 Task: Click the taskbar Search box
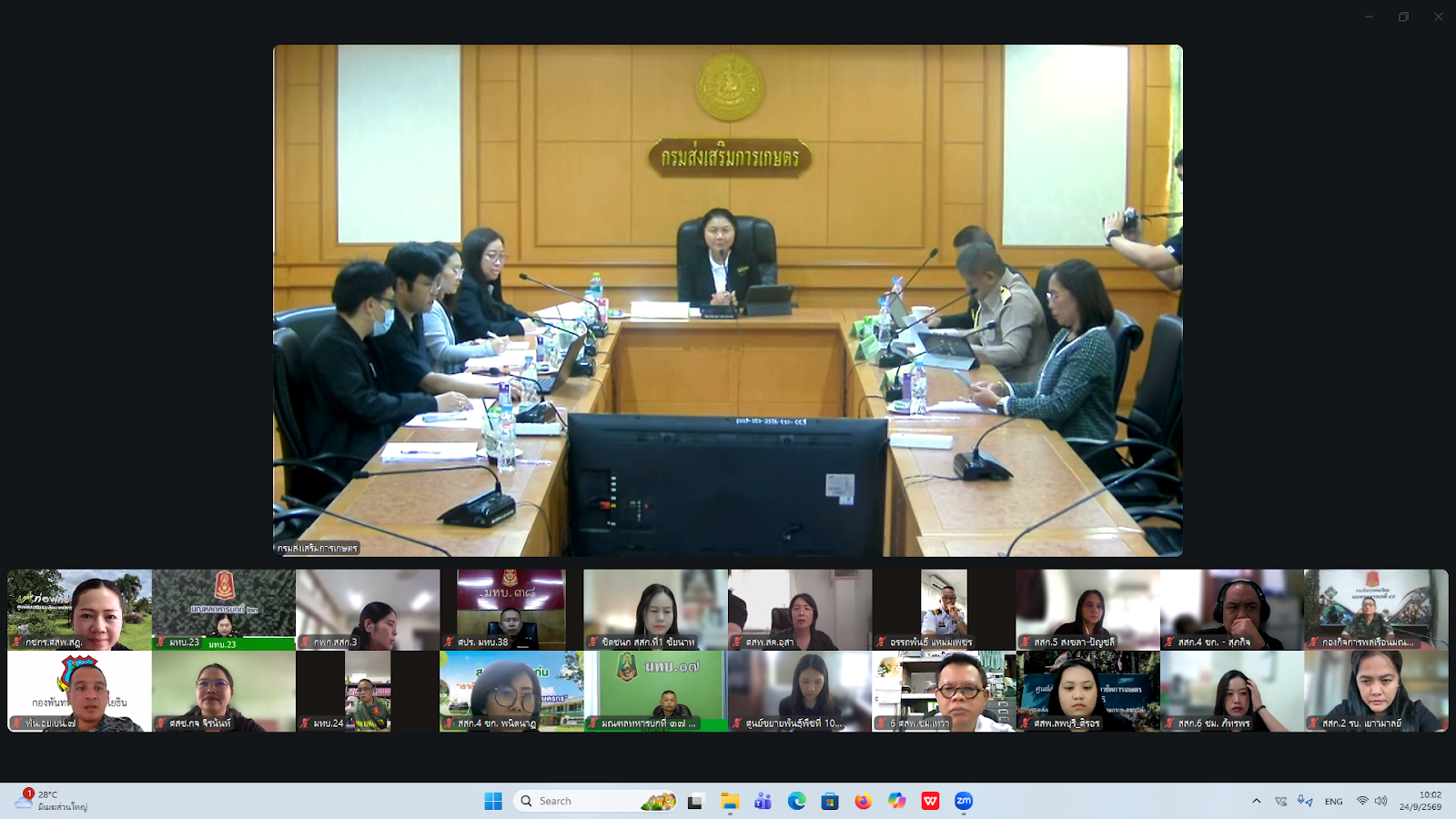click(x=595, y=801)
